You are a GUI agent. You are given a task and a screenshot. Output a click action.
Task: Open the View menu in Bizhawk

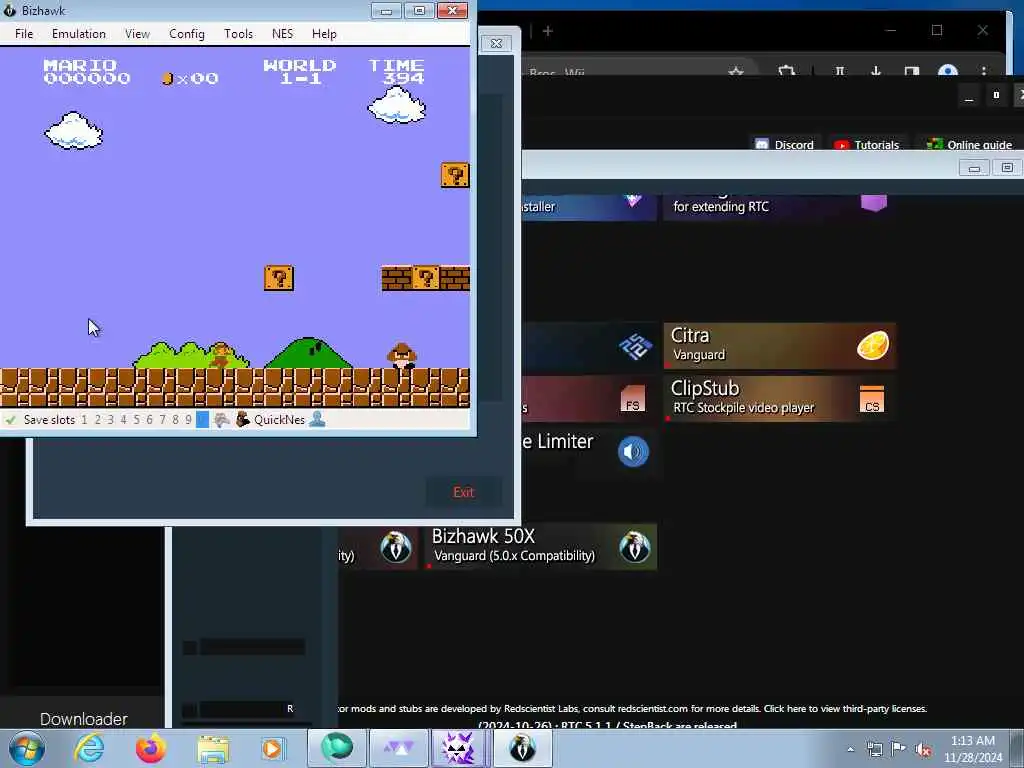pos(137,34)
